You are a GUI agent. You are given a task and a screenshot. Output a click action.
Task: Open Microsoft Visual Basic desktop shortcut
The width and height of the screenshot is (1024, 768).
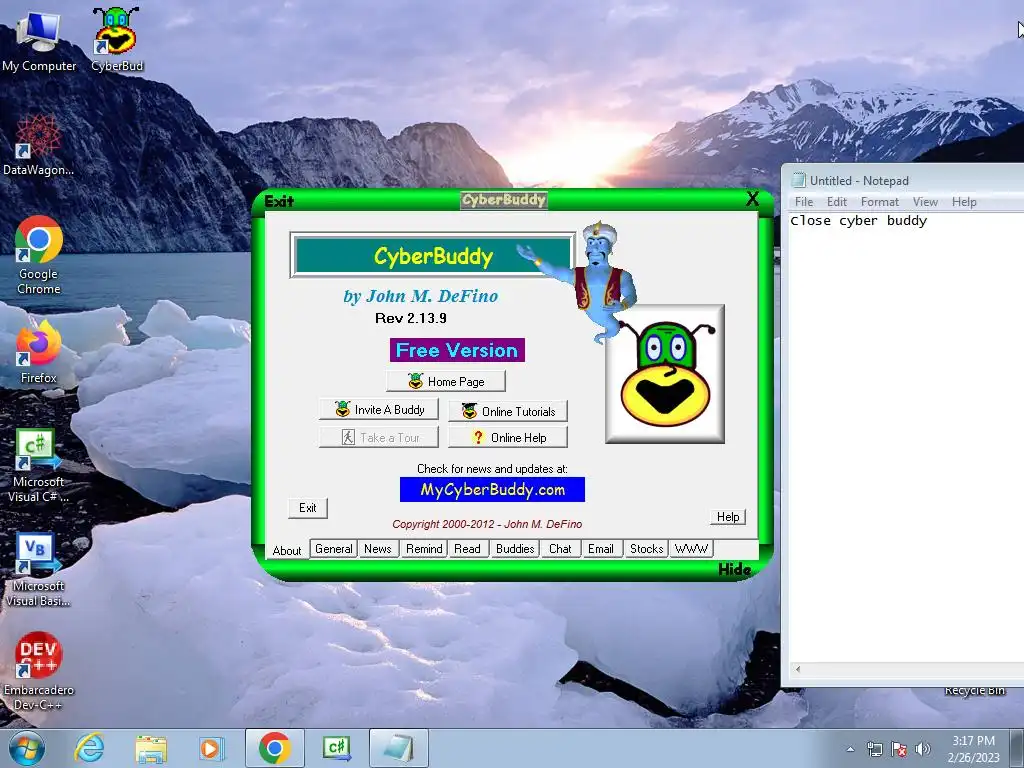38,569
